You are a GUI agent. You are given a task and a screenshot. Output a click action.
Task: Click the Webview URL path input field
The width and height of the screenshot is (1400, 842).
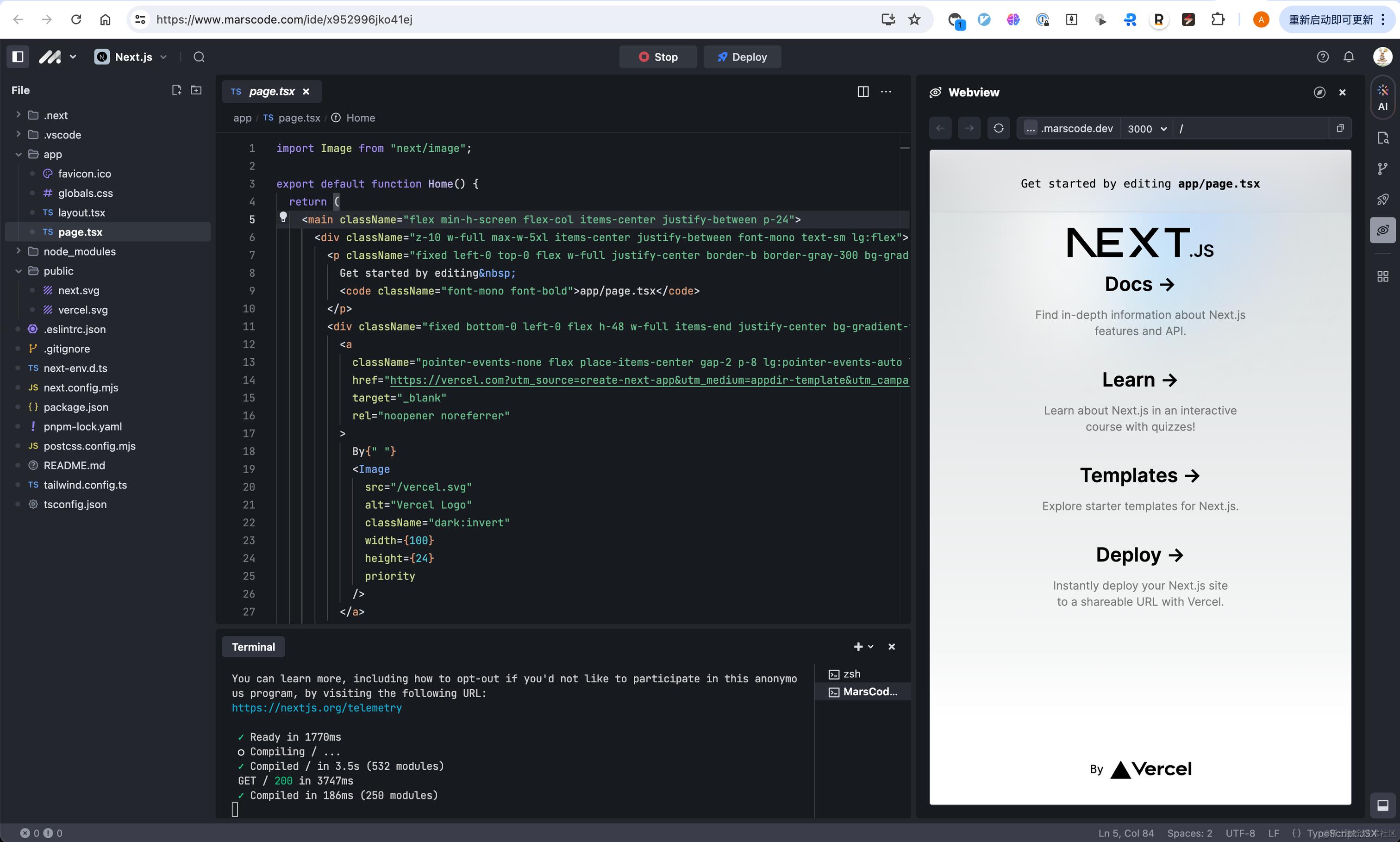point(1249,129)
